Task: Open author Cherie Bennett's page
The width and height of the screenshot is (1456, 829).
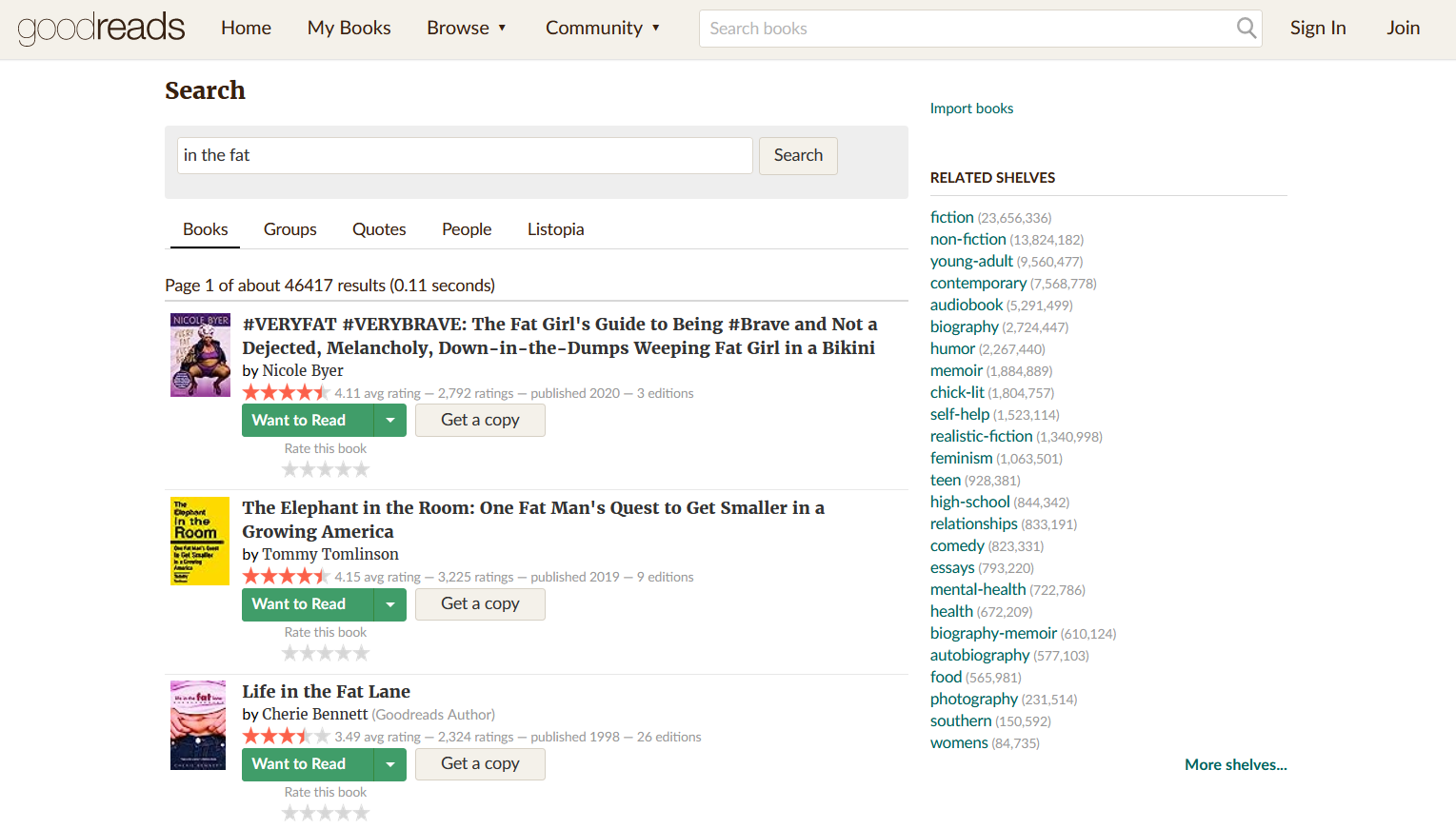Action: point(314,715)
